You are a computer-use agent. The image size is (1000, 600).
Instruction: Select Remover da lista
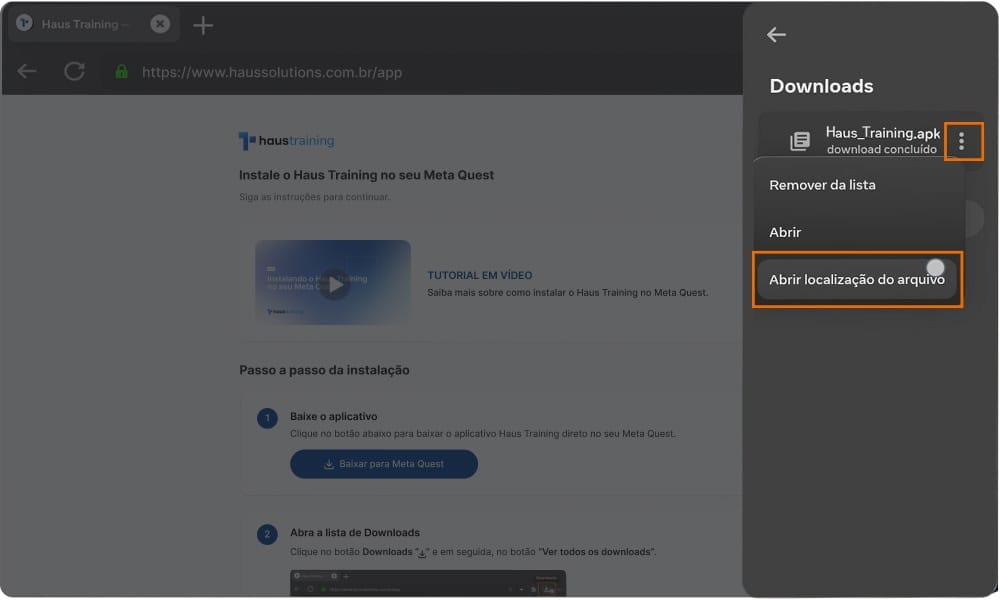tap(822, 185)
